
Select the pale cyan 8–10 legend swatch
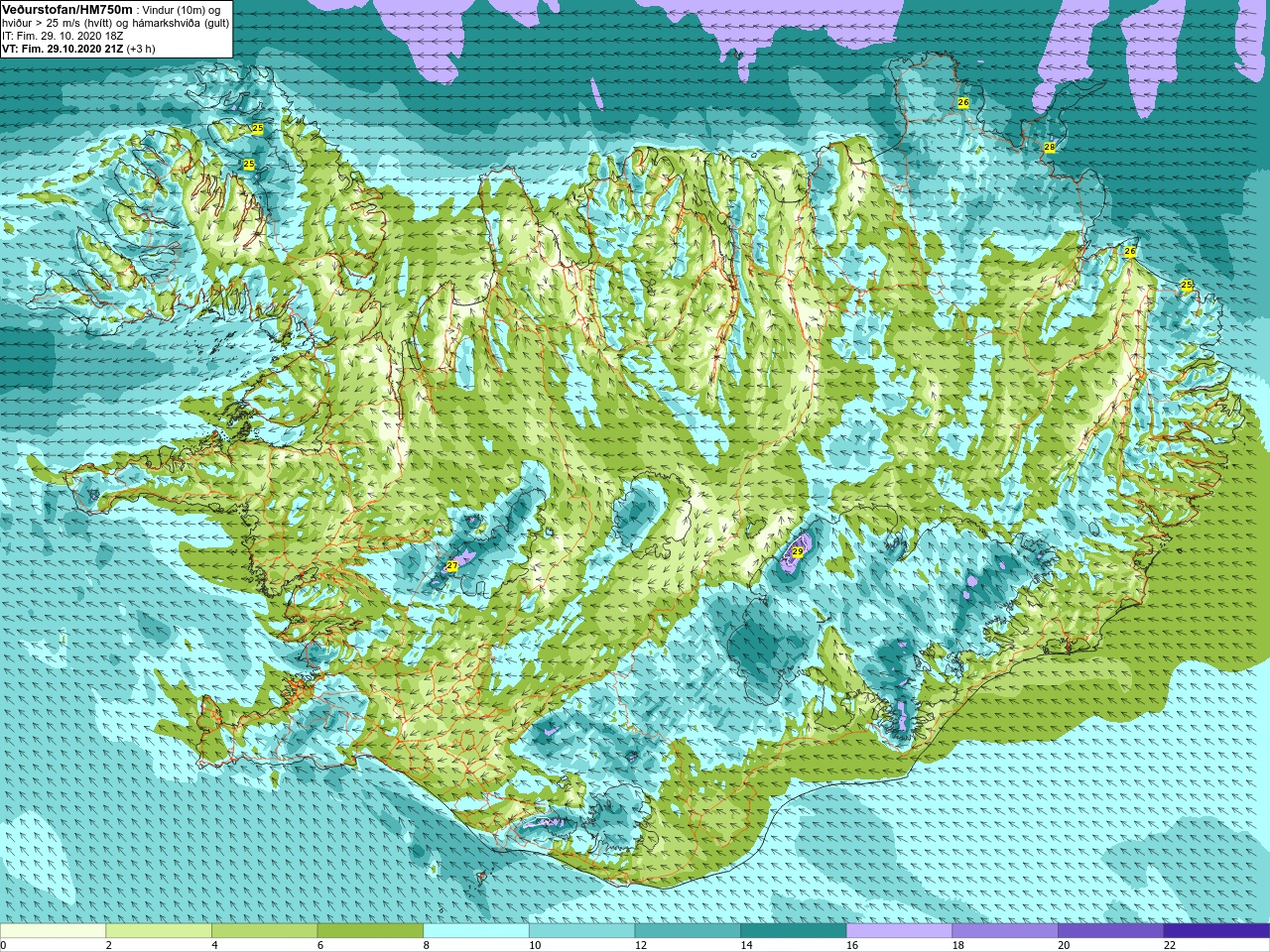[476, 930]
